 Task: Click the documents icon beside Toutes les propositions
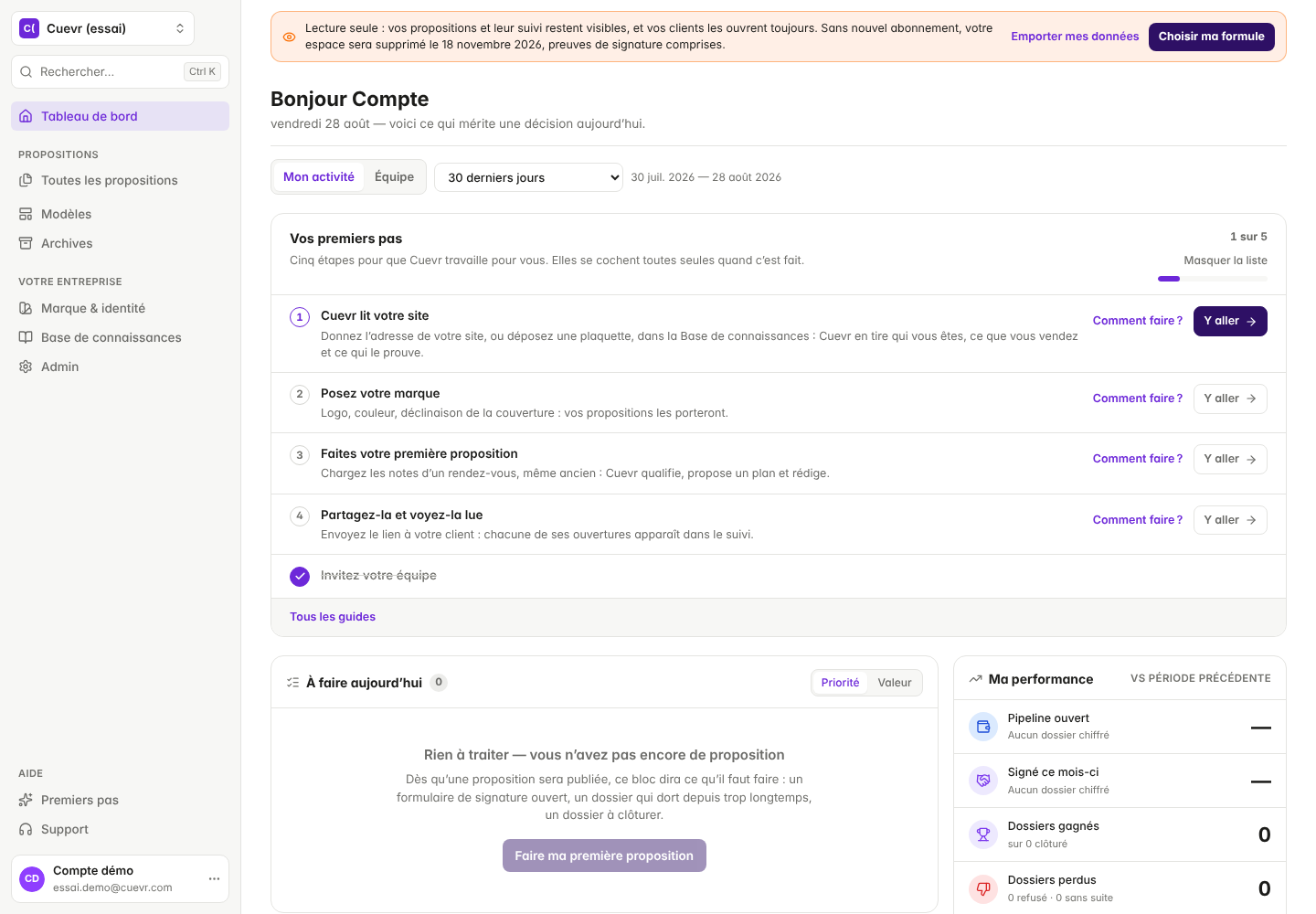pyautogui.click(x=26, y=180)
